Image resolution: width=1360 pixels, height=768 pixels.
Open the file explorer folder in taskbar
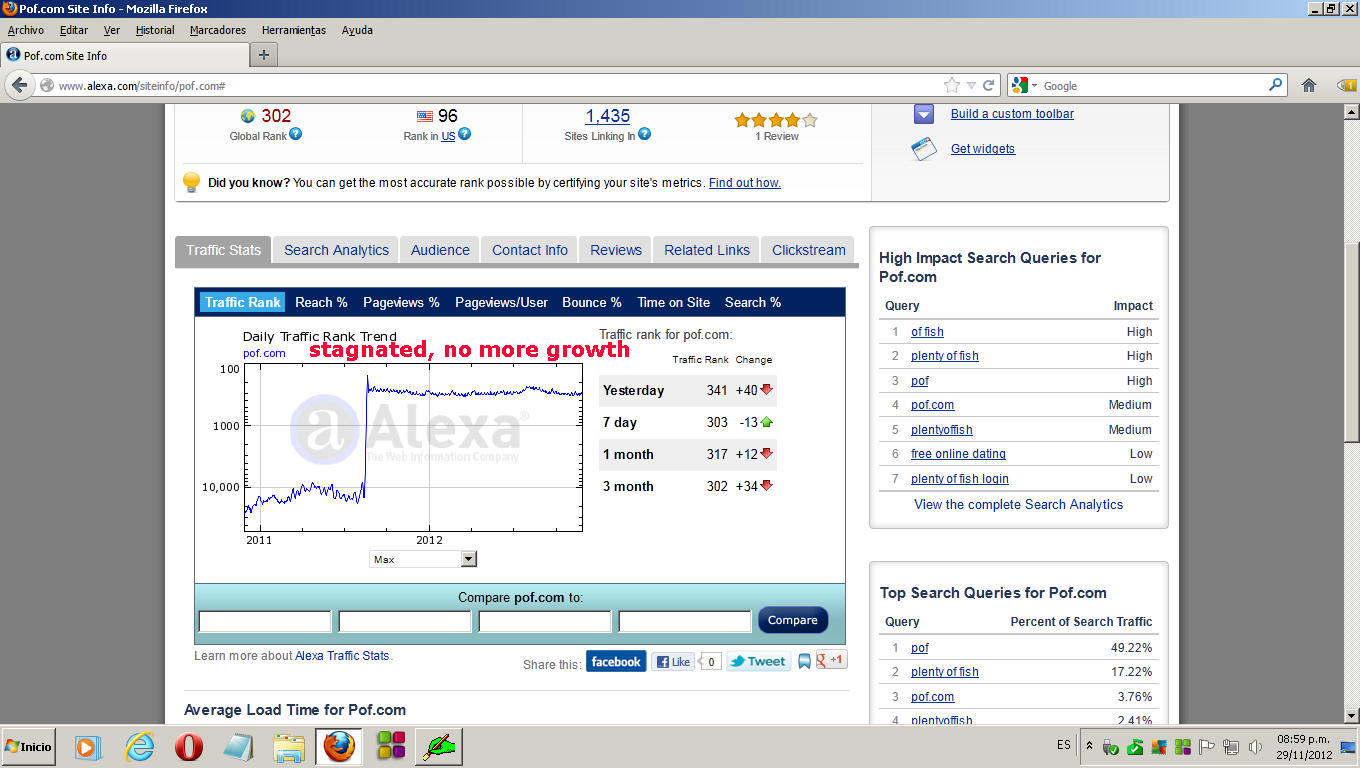289,747
